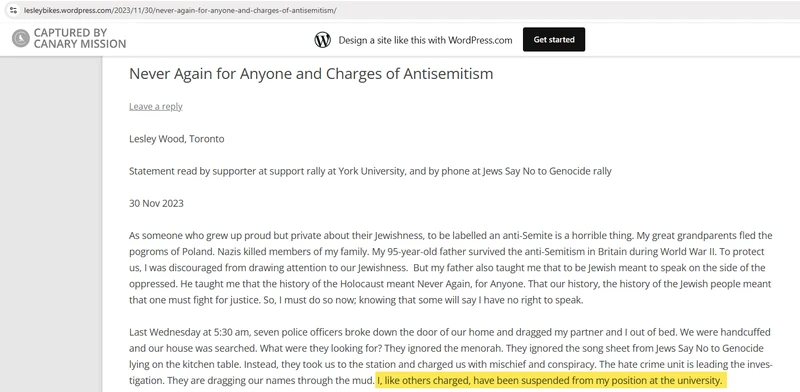
Task: Click the WordPress logo icon
Action: 322,40
